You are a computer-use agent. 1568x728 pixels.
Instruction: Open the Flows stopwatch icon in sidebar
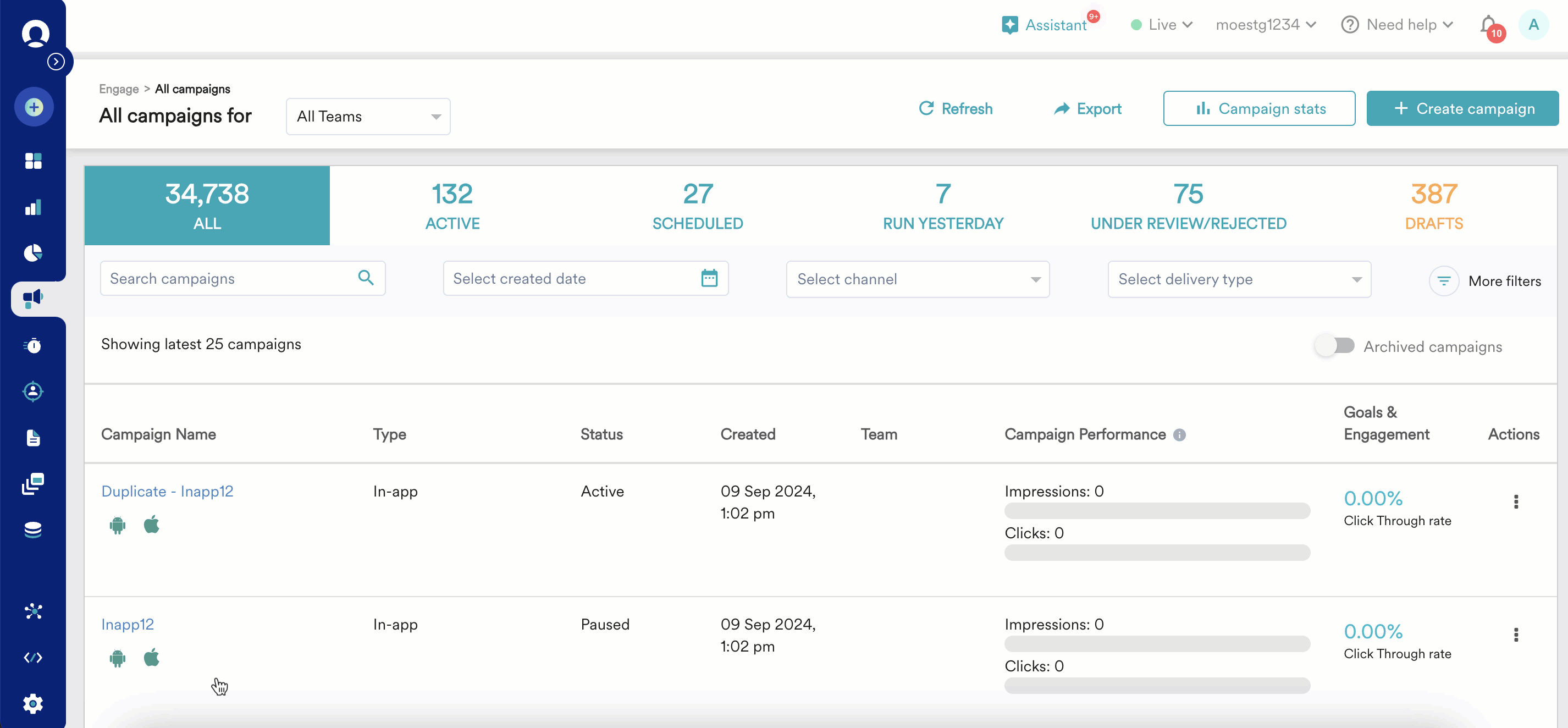[34, 346]
